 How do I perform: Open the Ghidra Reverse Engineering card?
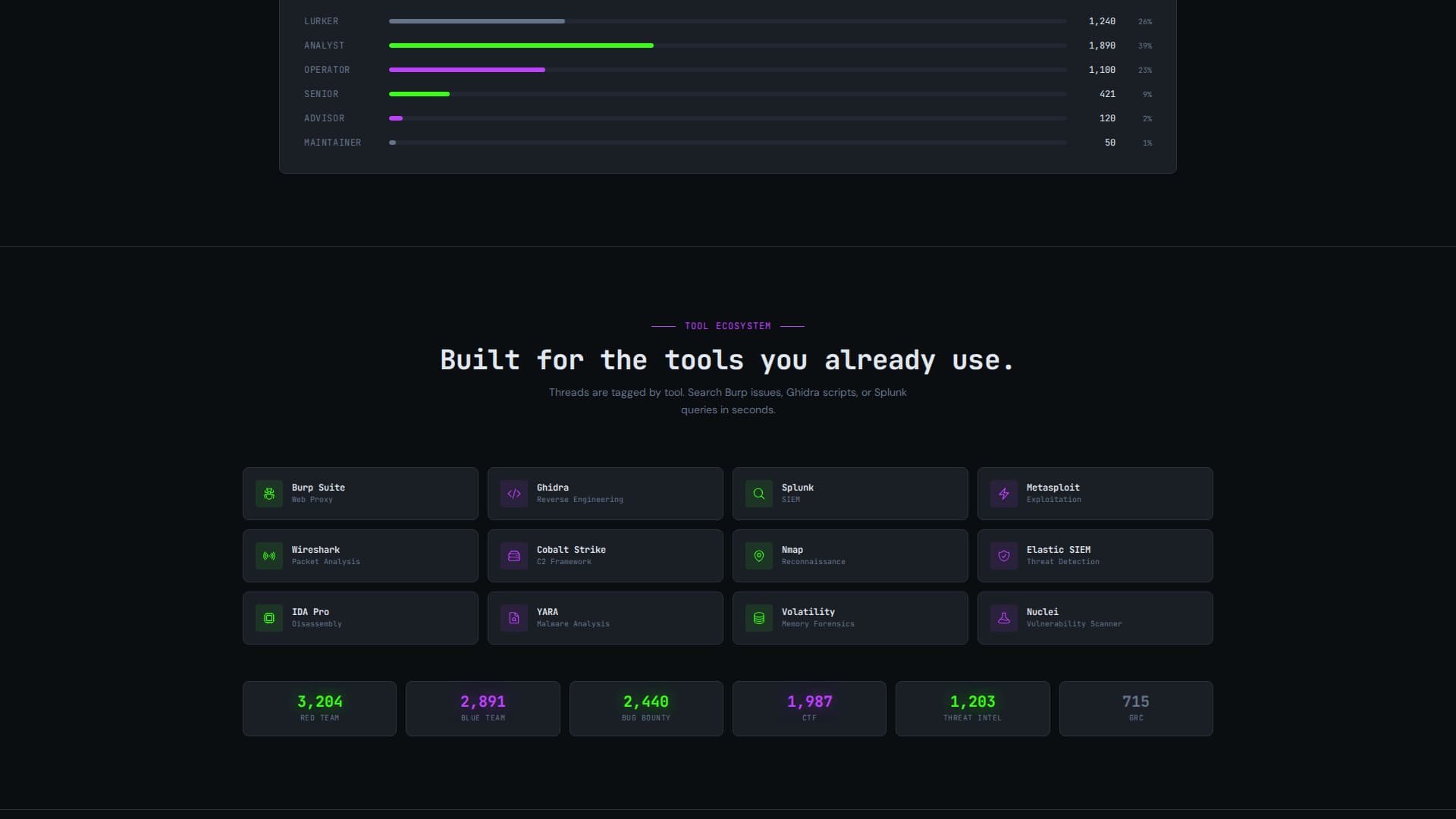pyautogui.click(x=605, y=494)
